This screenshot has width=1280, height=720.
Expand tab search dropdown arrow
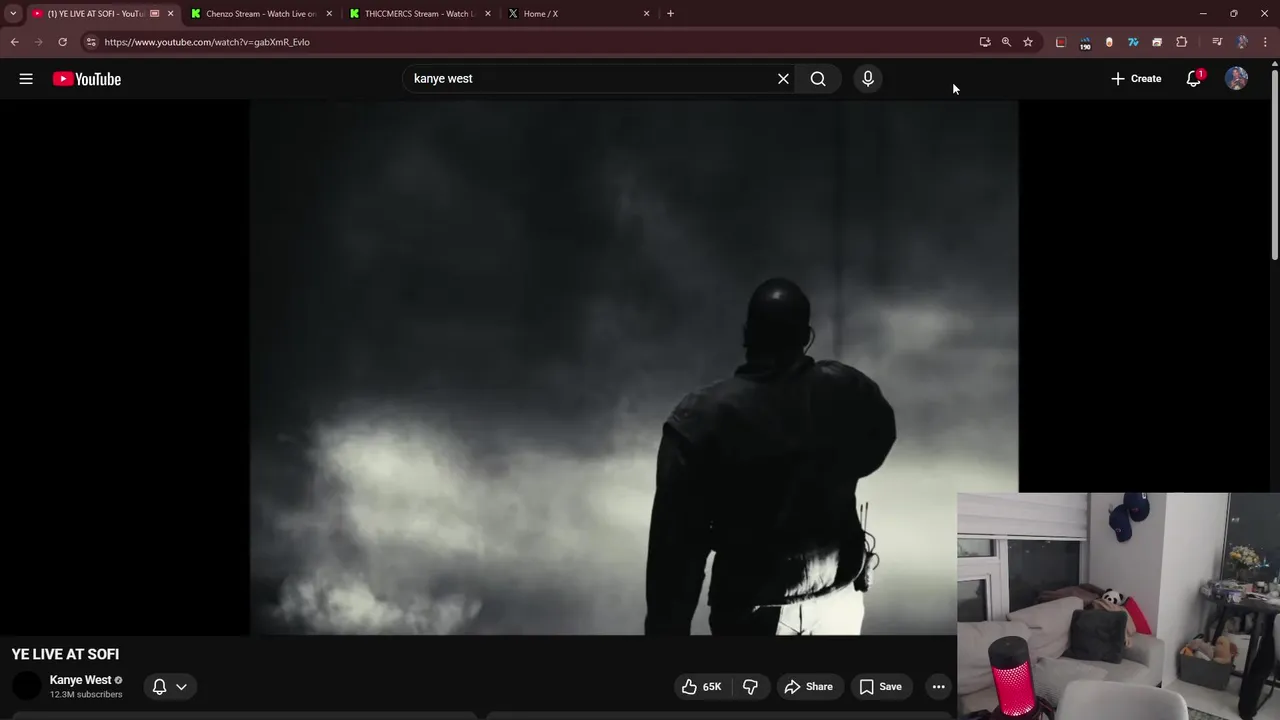tap(13, 14)
